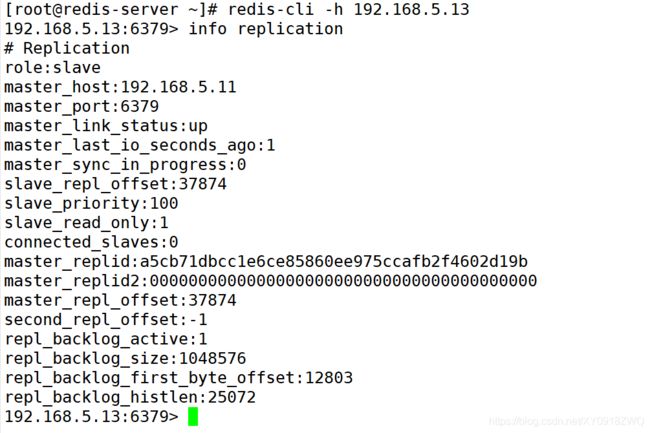Image resolution: width=650 pixels, height=433 pixels.
Task: Click the slave_priority:100 line
Action: tap(91, 203)
